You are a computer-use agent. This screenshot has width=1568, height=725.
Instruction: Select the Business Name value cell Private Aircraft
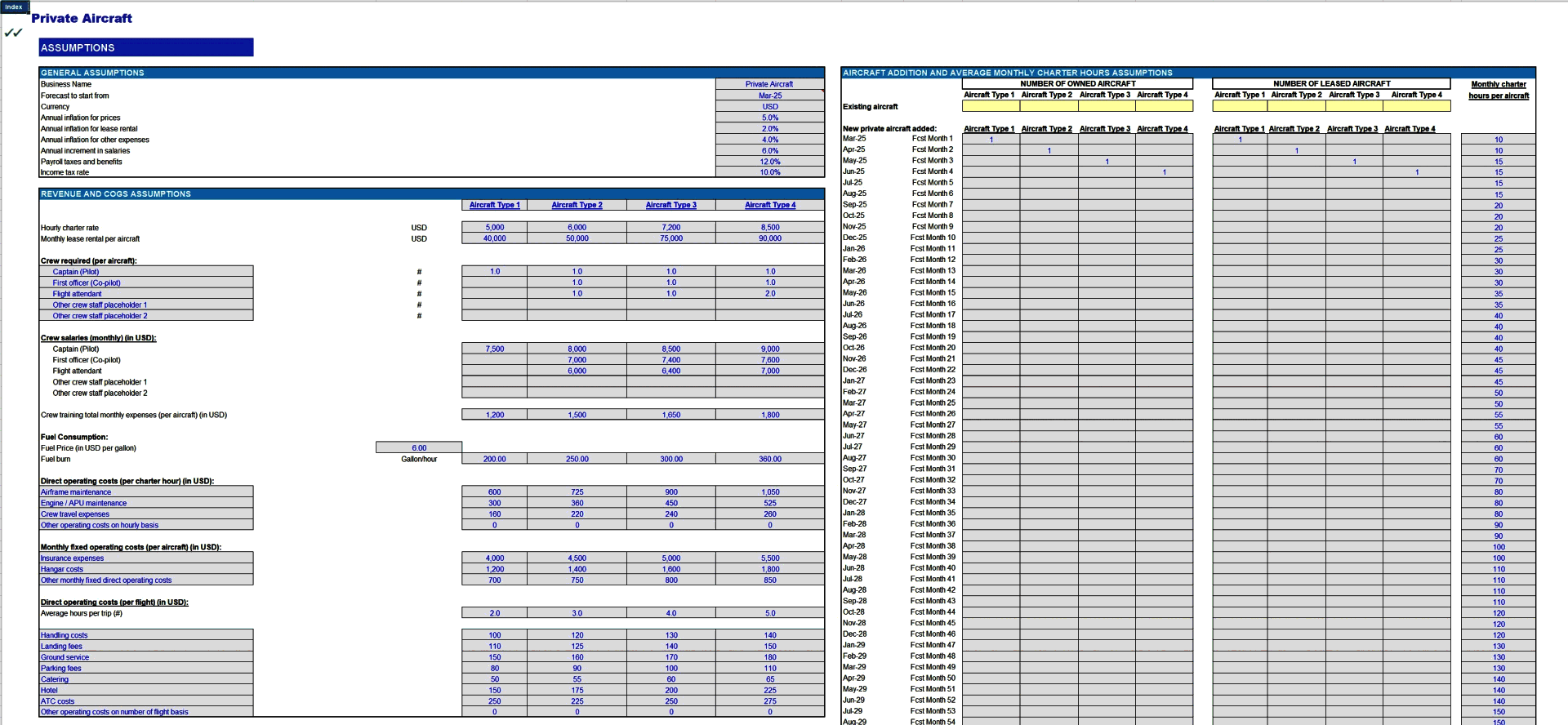coord(769,84)
